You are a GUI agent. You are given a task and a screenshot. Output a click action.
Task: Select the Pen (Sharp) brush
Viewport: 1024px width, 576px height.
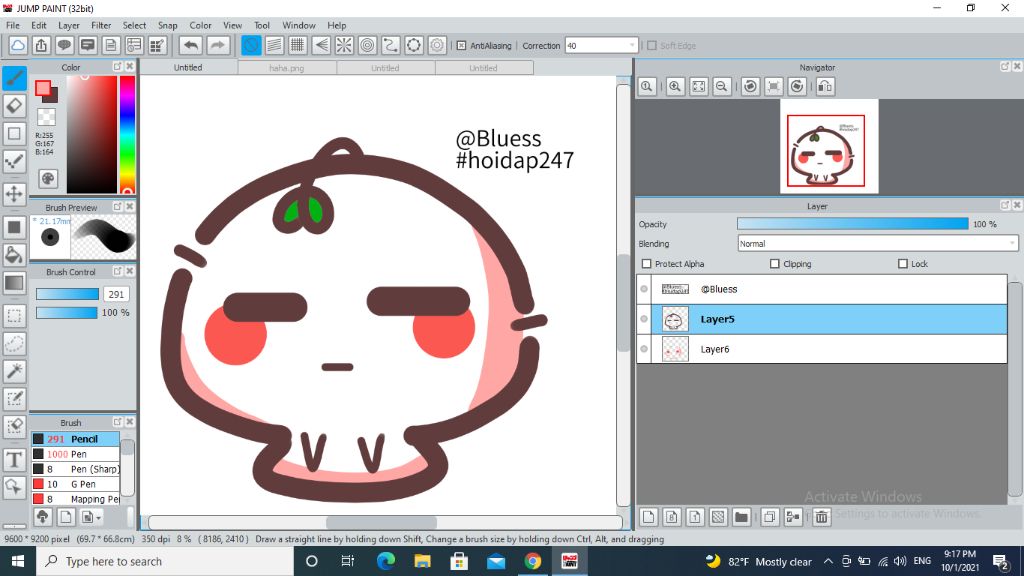[x=75, y=469]
